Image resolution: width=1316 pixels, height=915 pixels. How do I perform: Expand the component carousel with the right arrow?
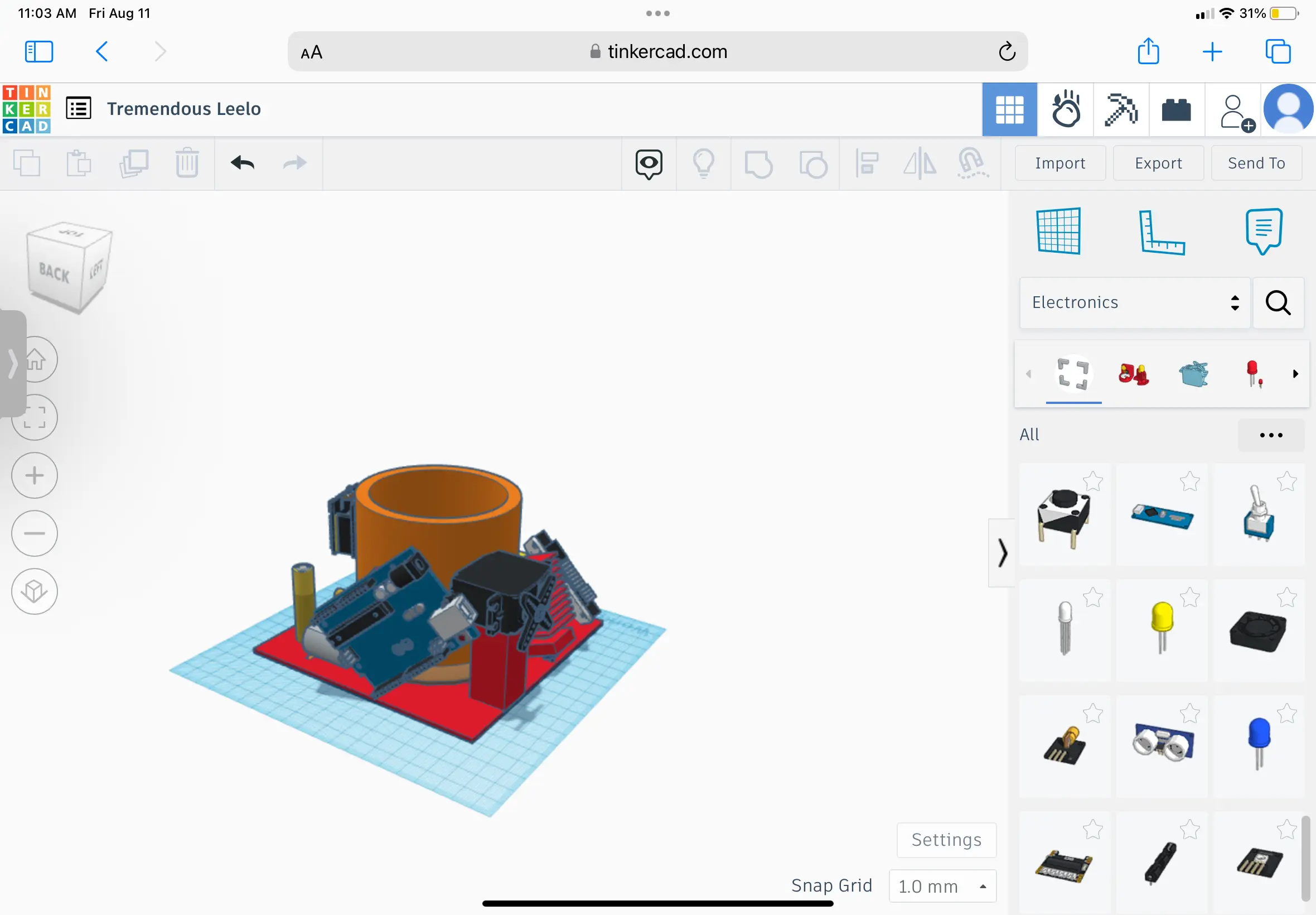[1295, 374]
